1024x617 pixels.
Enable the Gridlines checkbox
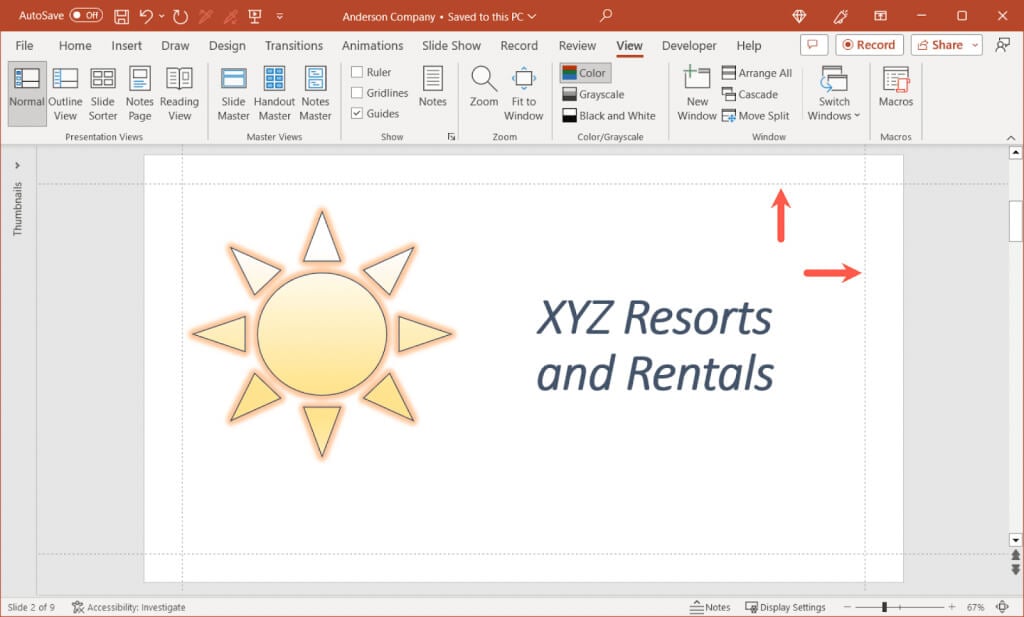point(357,93)
